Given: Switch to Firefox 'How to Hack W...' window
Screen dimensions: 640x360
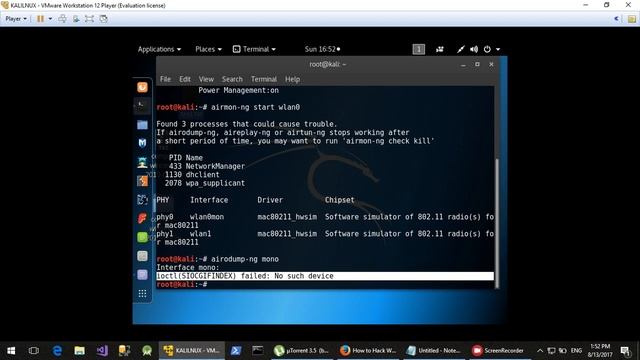Looking at the screenshot, I should 368,351.
